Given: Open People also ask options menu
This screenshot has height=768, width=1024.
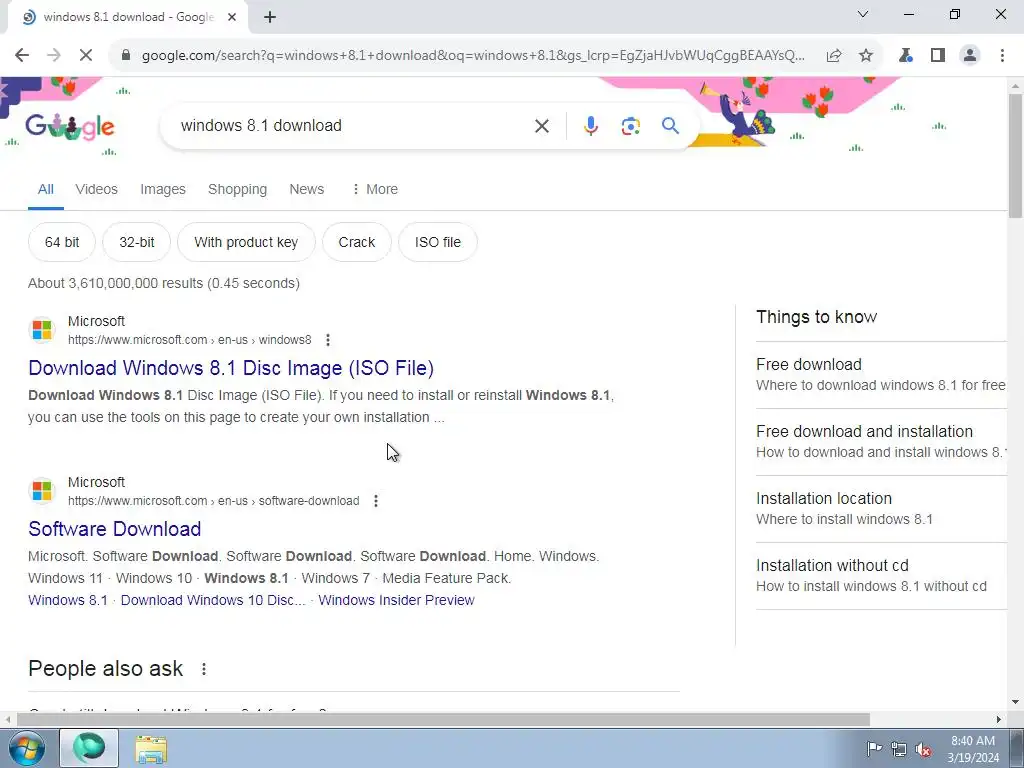Looking at the screenshot, I should point(204,669).
